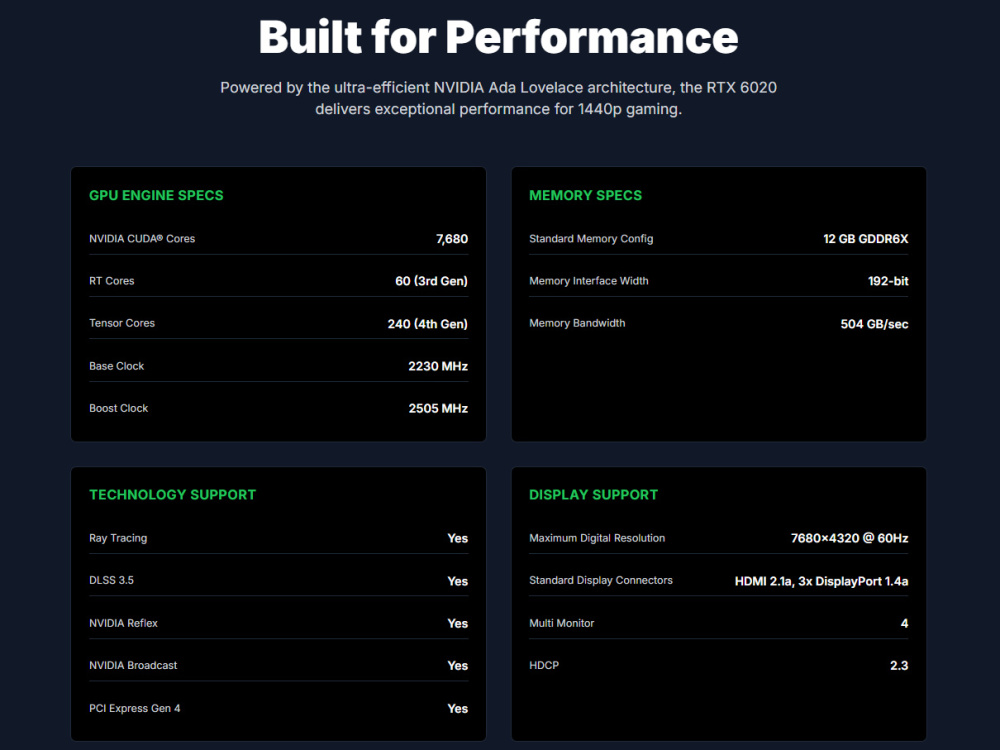Select the 'Standard Memory Config' label

point(591,239)
